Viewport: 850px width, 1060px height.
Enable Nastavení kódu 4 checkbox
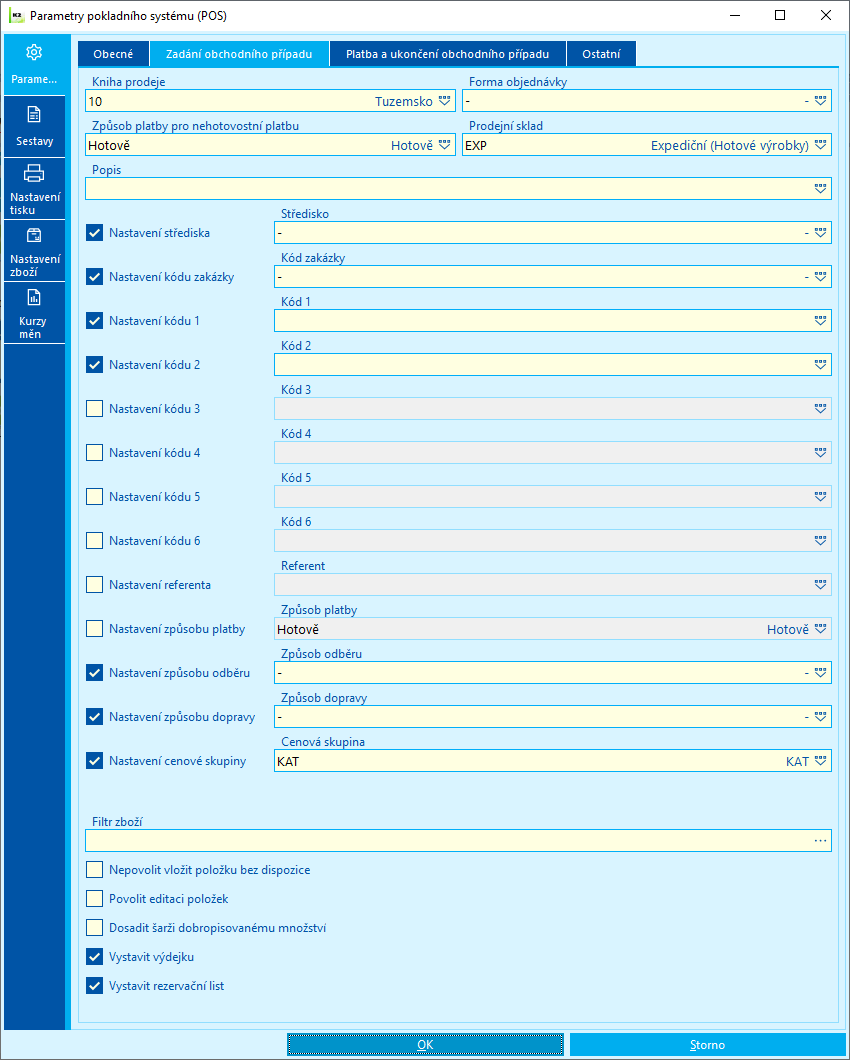(x=95, y=453)
